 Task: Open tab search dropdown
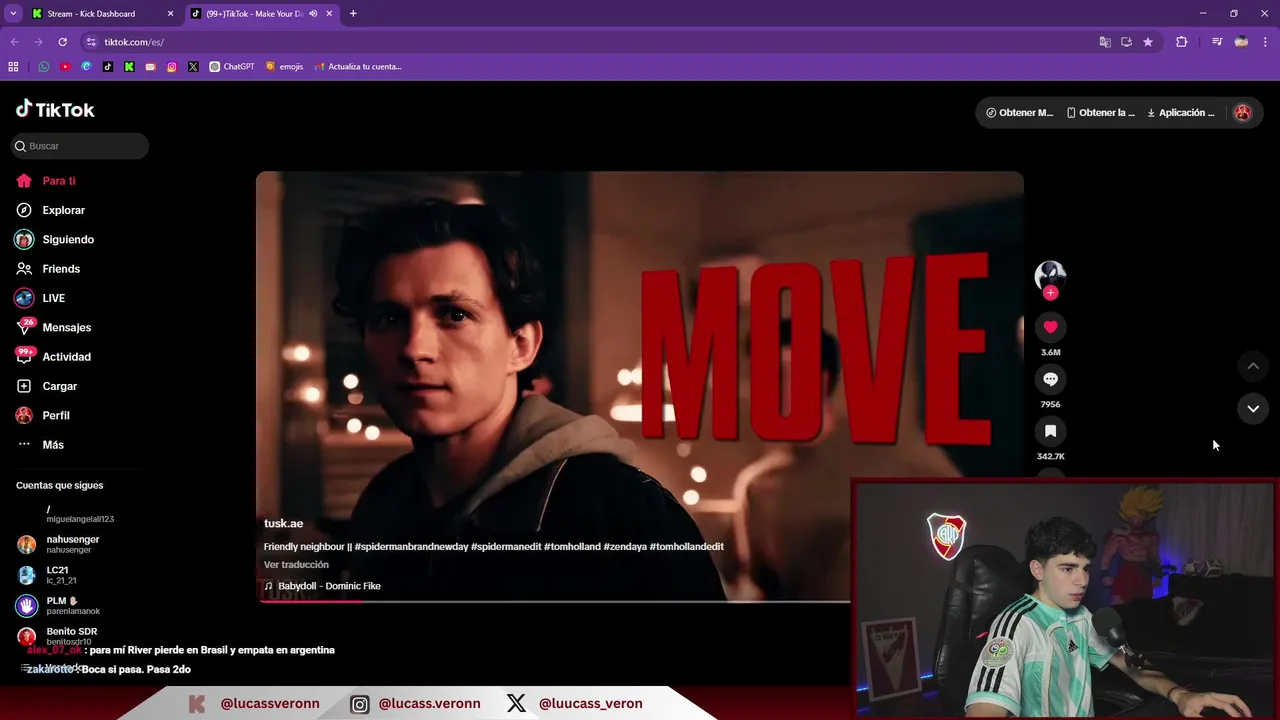pos(13,14)
